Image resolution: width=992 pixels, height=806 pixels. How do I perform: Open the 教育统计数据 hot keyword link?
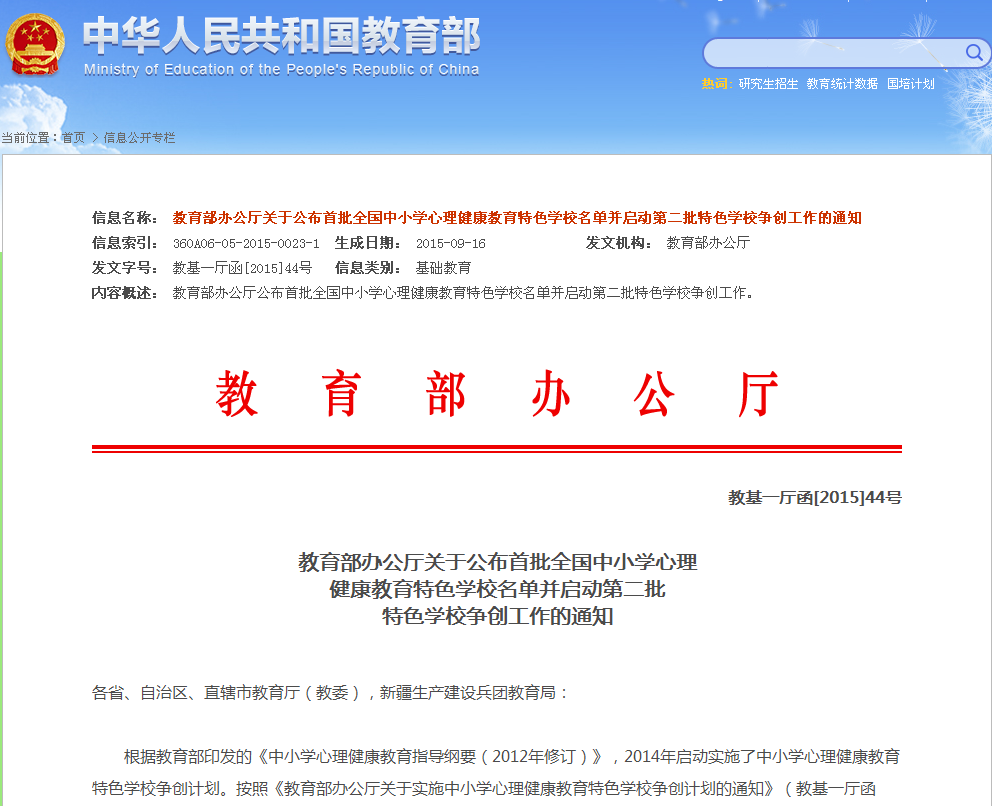pos(842,84)
